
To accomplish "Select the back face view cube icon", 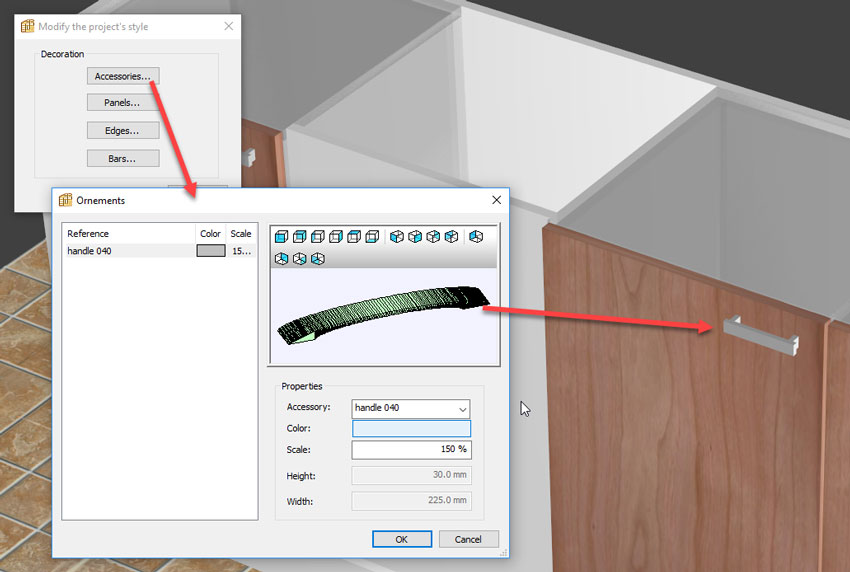I will pos(299,236).
